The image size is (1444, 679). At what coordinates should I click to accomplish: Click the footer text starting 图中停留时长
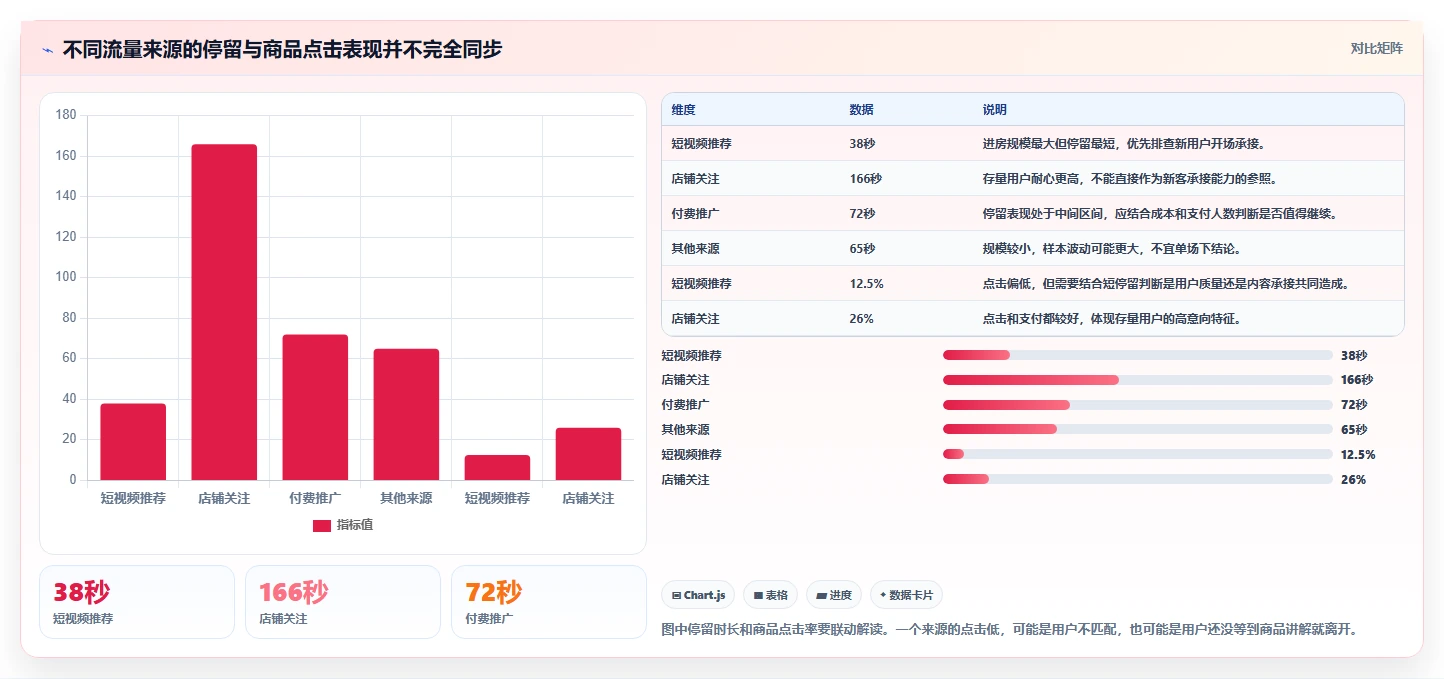[x=1010, y=630]
